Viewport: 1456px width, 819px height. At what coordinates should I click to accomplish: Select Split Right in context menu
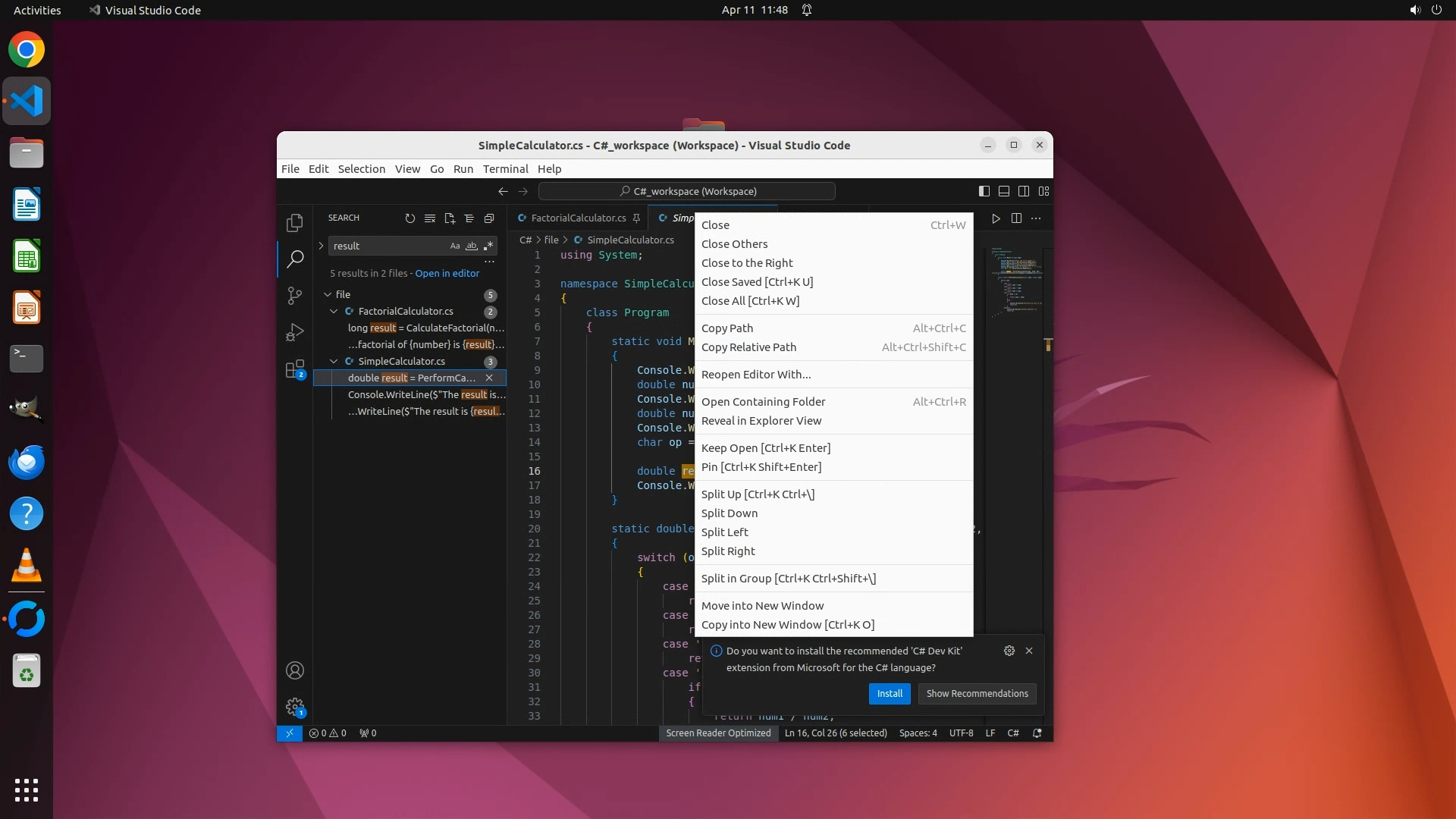pos(727,551)
